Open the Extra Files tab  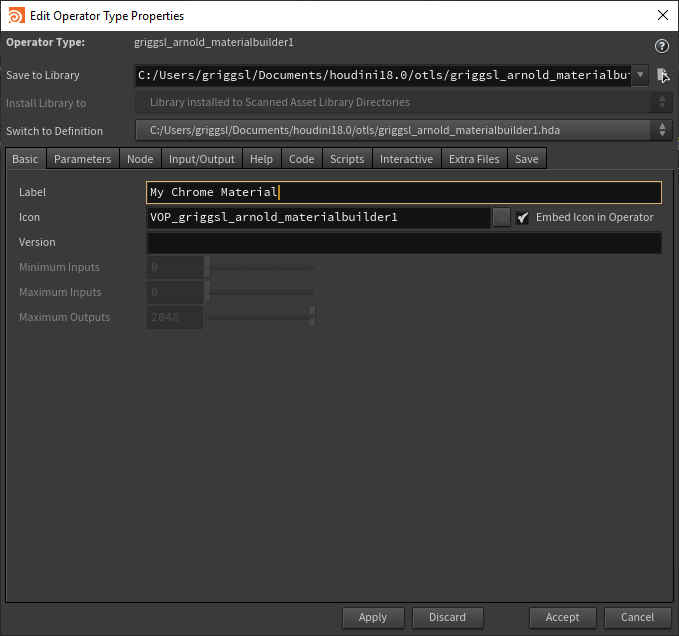[474, 159]
